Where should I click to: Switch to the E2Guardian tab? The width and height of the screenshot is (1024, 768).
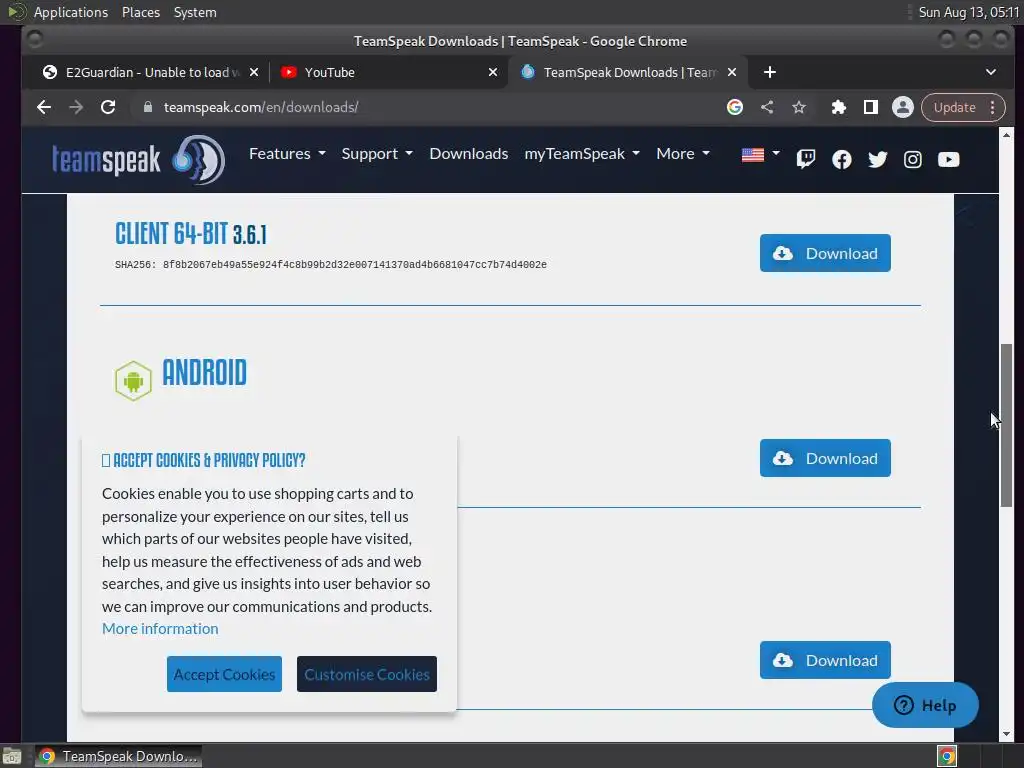148,72
